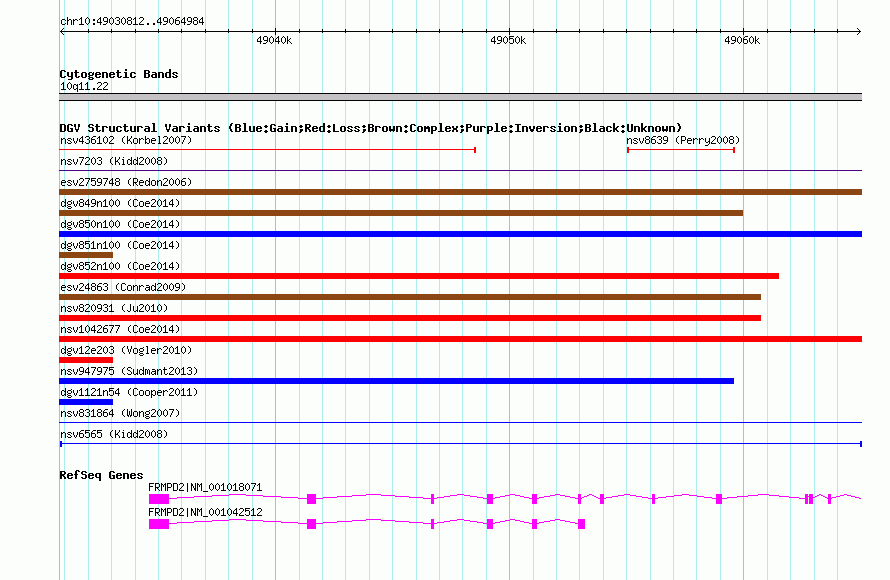Click last exon of FRMPD2 NM_001042512 transcript
This screenshot has height=580, width=890.
(x=581, y=524)
